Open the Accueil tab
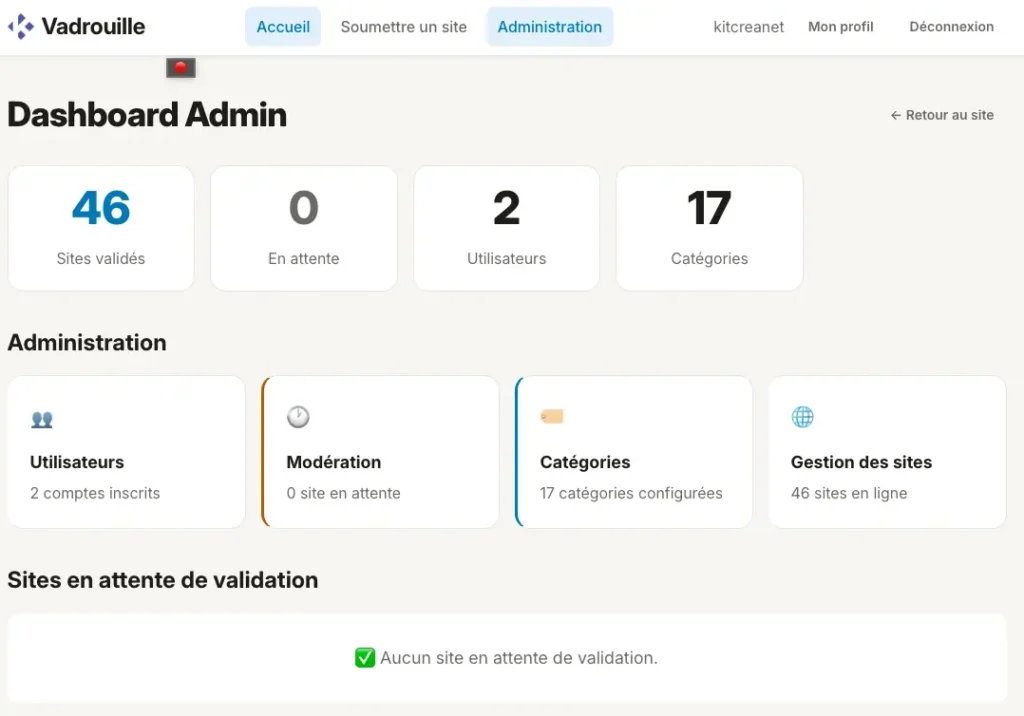 coord(283,27)
